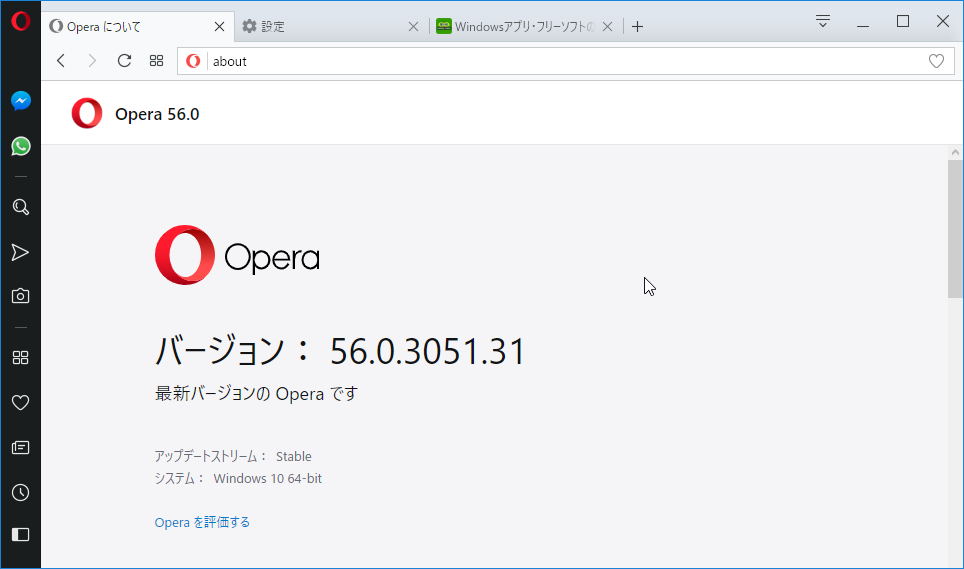Open the Snapshot camera tool
Viewport: 964px width, 569px height.
point(20,296)
